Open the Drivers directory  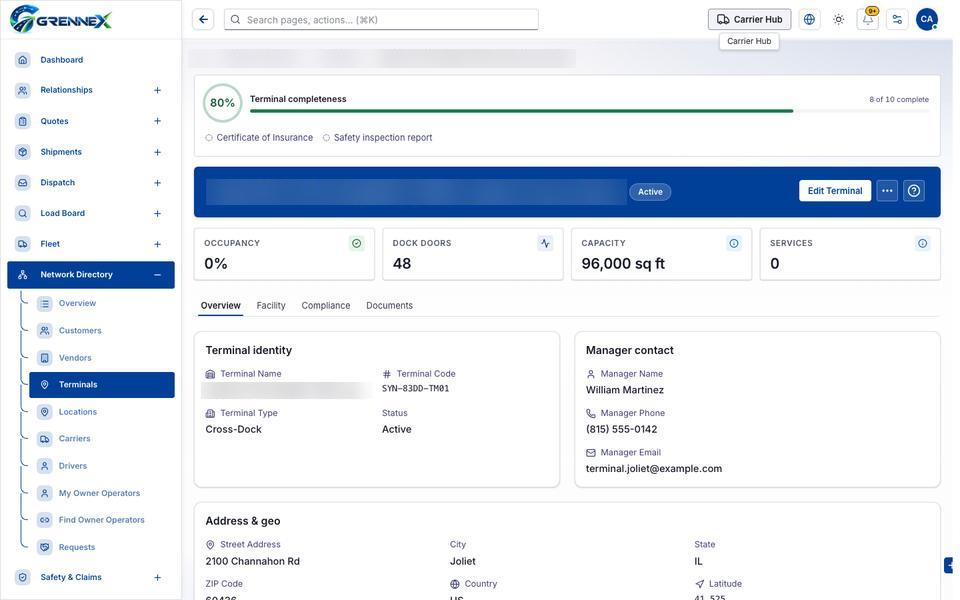click(x=102, y=466)
